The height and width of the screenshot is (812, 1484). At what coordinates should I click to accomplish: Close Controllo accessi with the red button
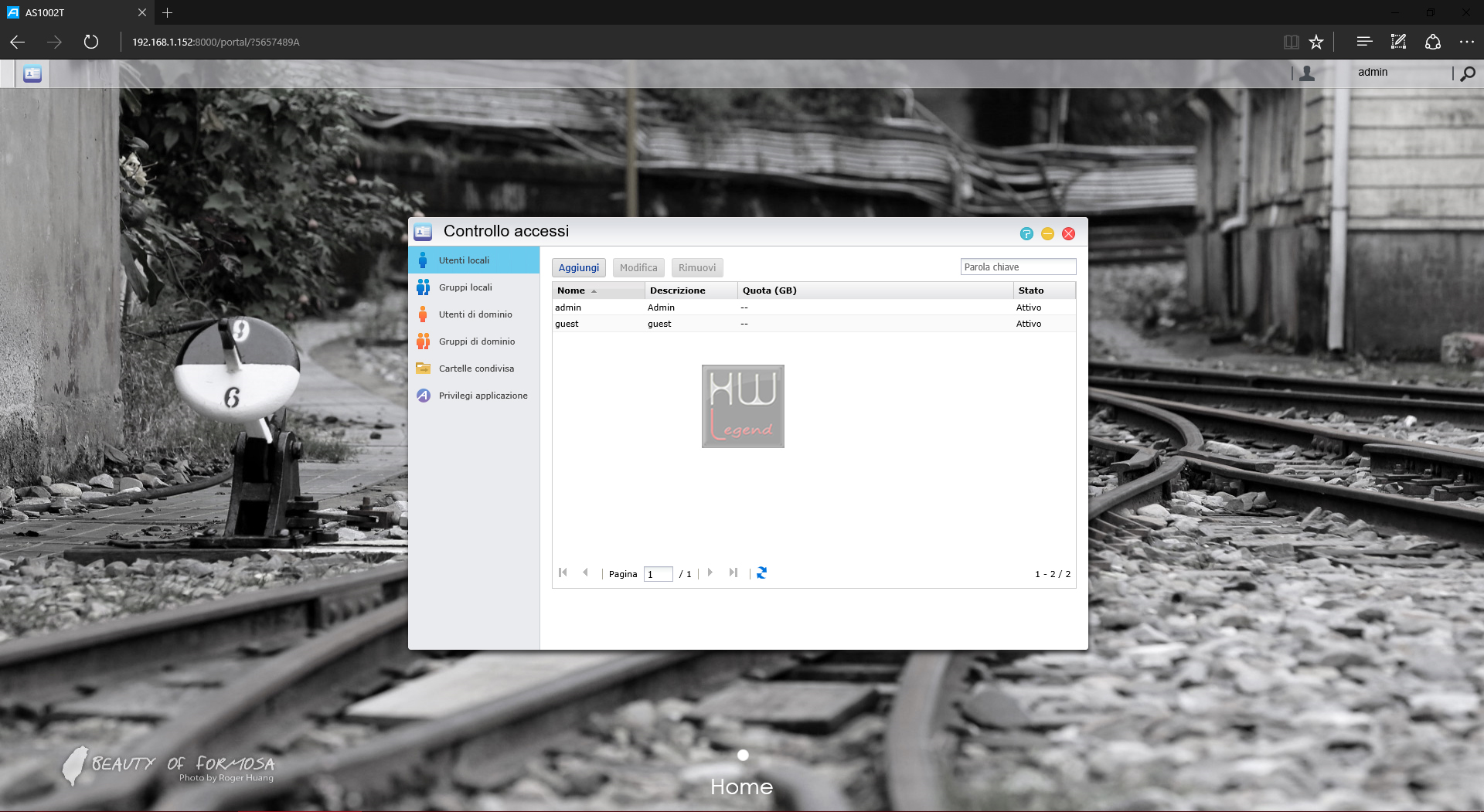pos(1069,234)
